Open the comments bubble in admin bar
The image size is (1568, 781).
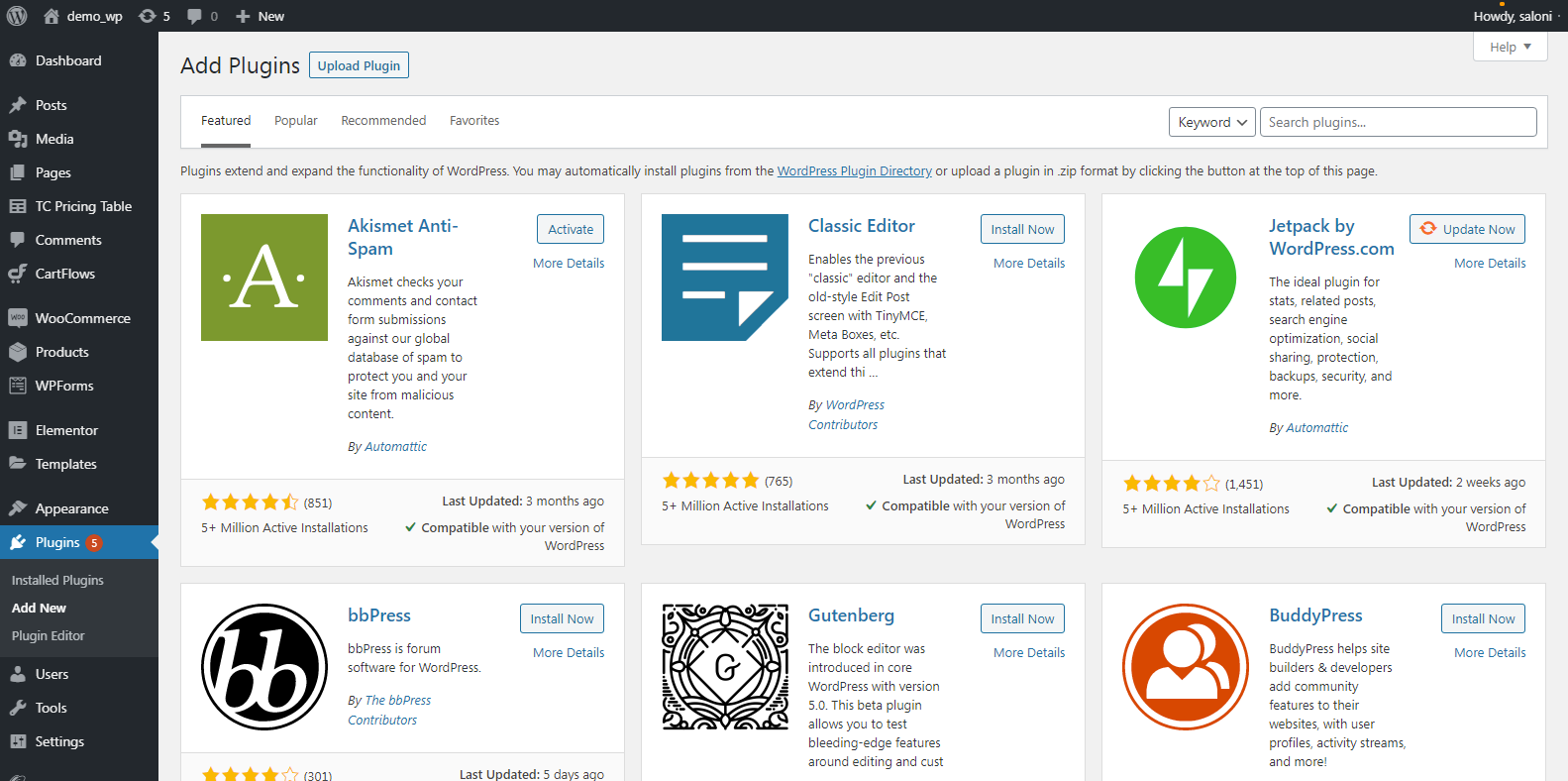194,16
